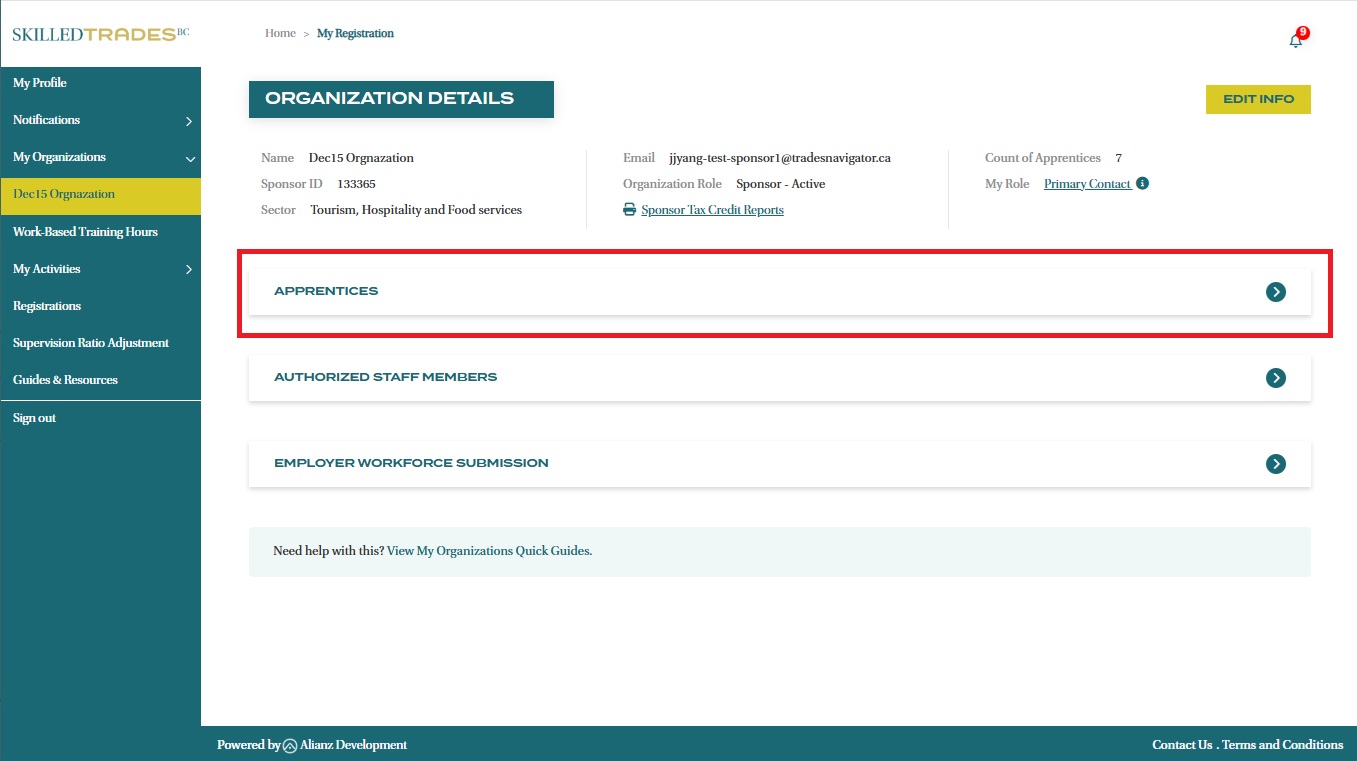Open Supervision Ratio Adjustment page

click(91, 343)
